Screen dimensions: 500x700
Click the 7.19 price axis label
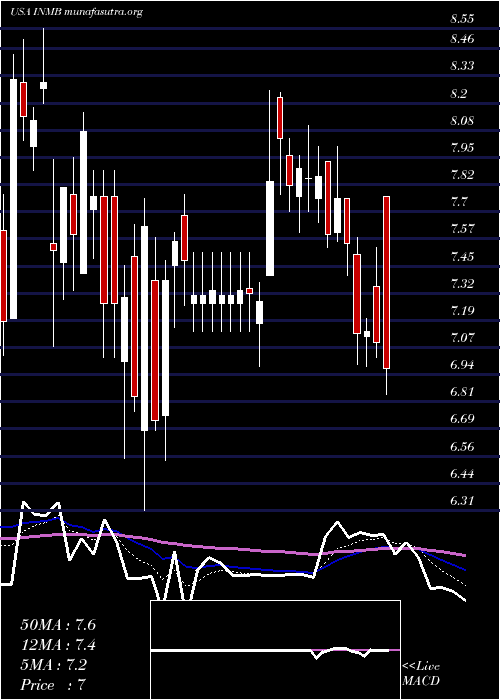click(462, 311)
